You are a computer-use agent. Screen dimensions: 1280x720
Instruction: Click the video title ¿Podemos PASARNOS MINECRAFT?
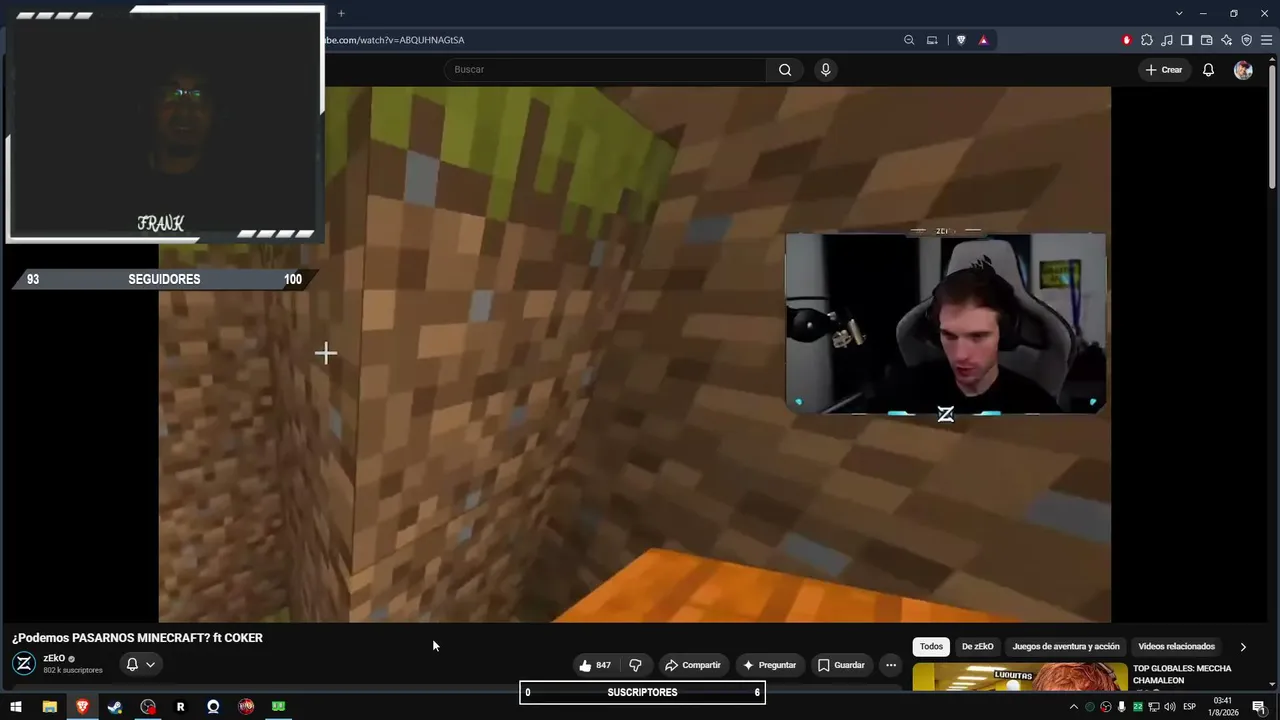pos(137,638)
